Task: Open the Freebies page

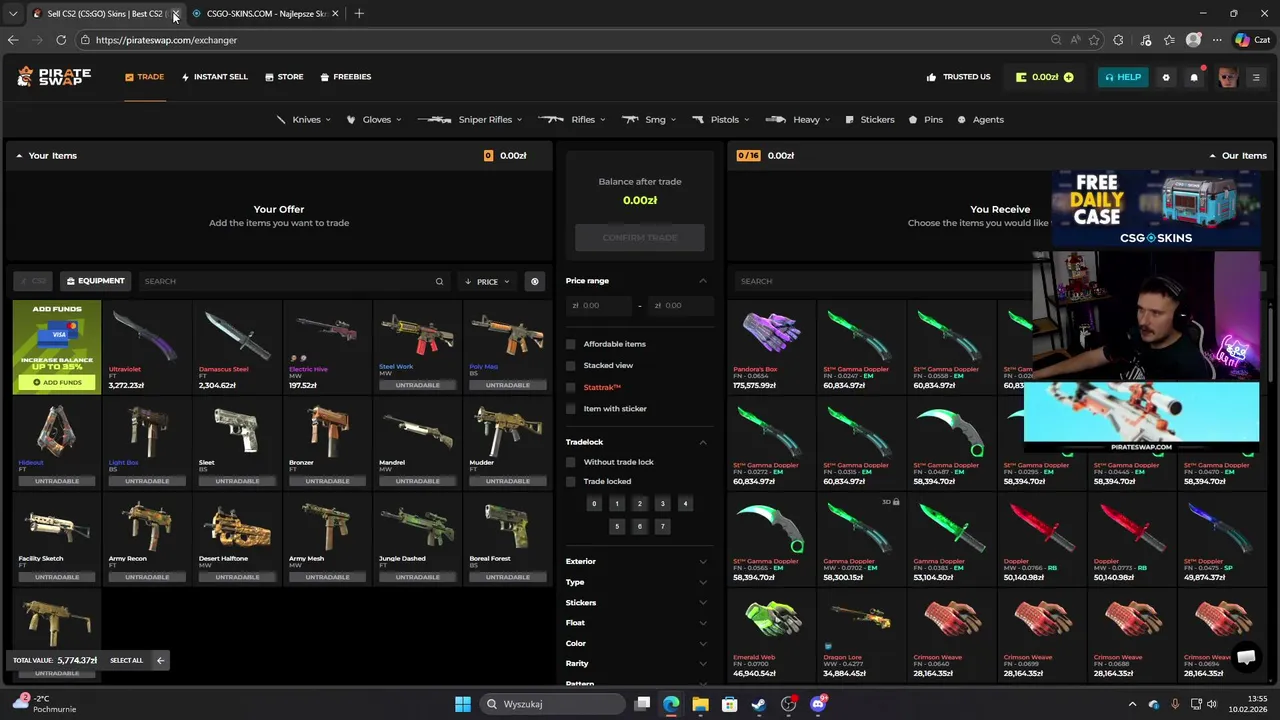Action: pyautogui.click(x=346, y=77)
